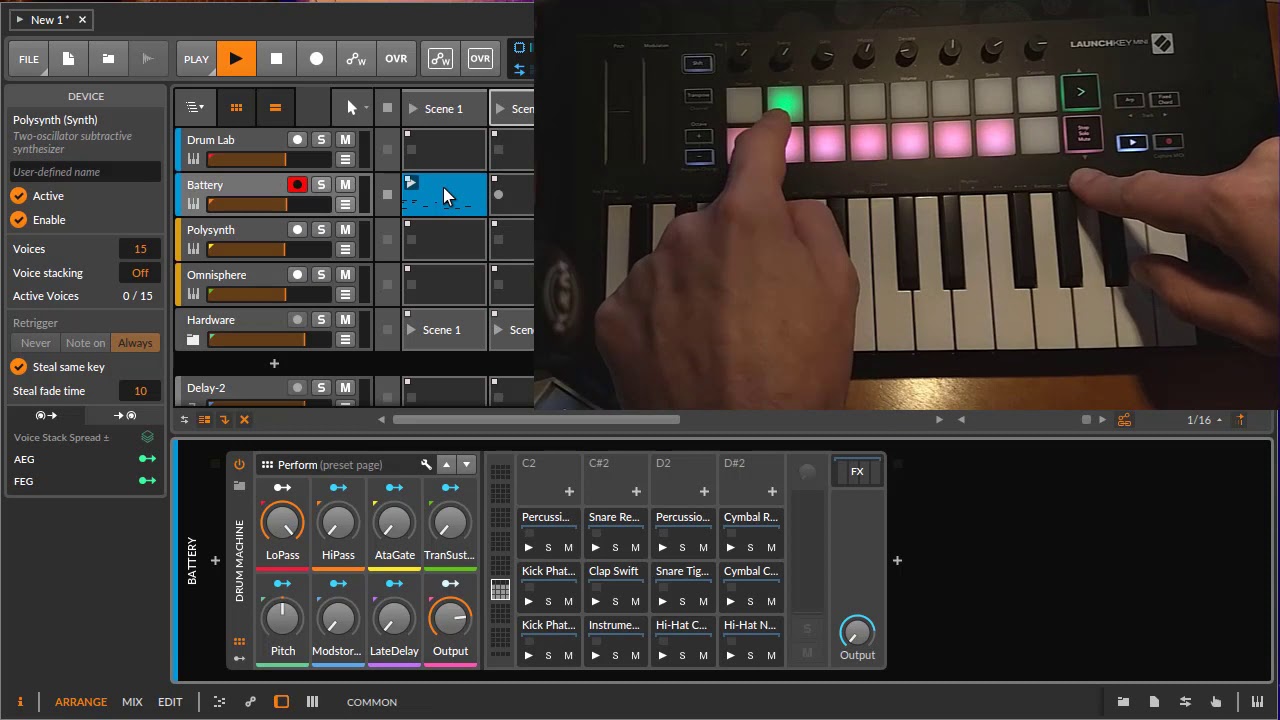Mute the Polysynth track
This screenshot has width=1280, height=720.
click(x=345, y=230)
